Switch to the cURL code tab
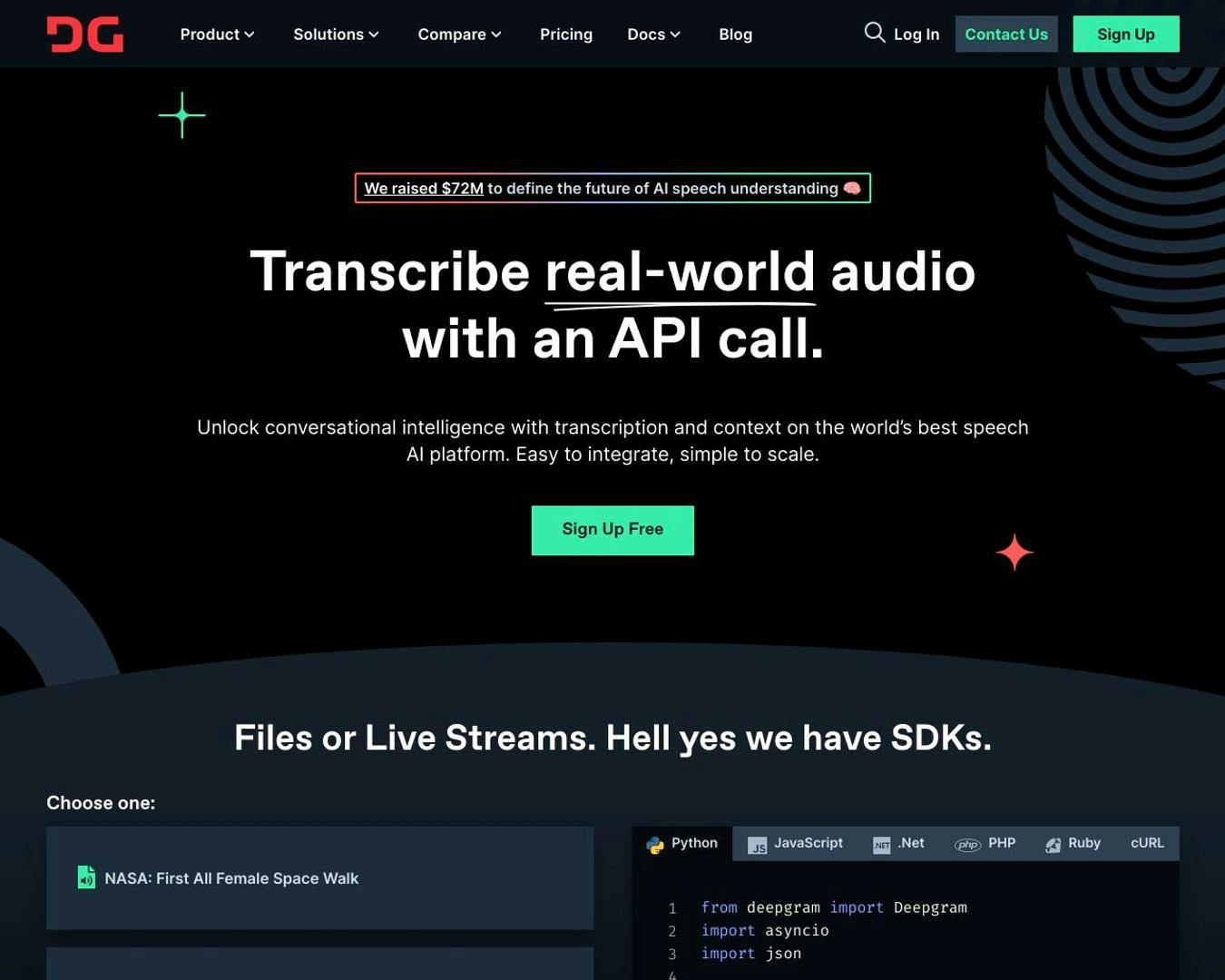 click(1147, 843)
